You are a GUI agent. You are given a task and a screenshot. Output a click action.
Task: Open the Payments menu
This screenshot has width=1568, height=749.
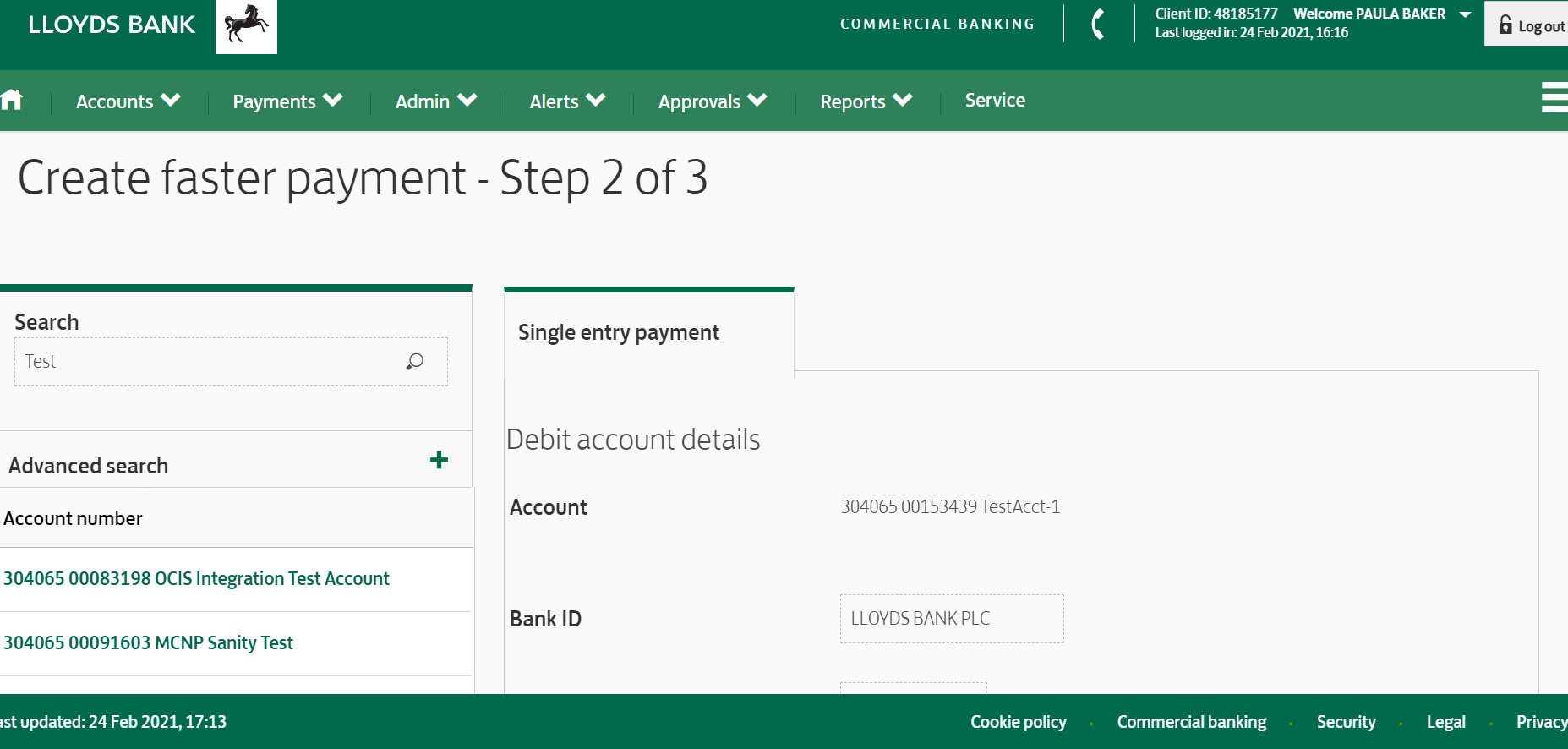(x=287, y=101)
